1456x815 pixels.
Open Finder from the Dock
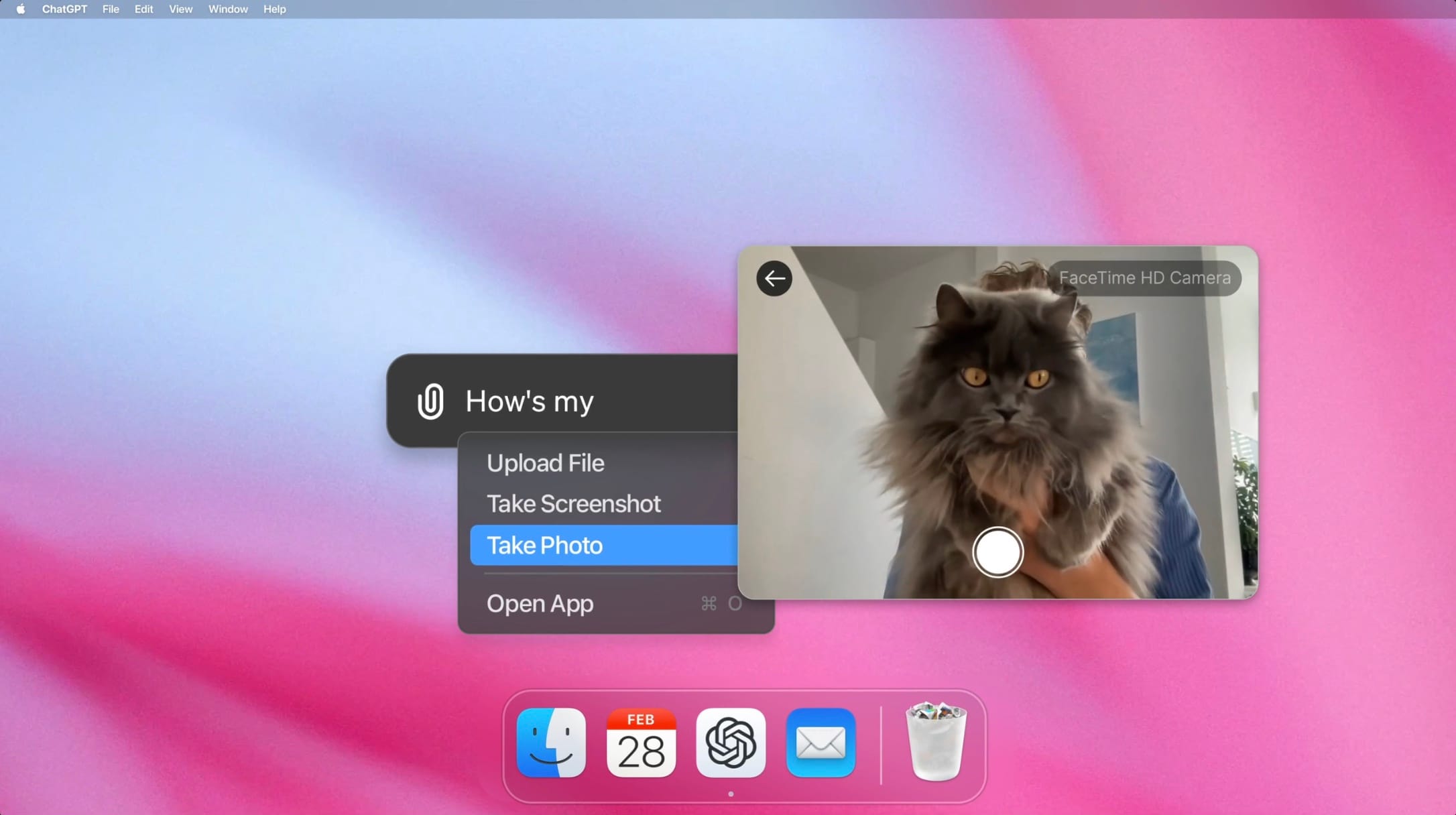pyautogui.click(x=551, y=743)
